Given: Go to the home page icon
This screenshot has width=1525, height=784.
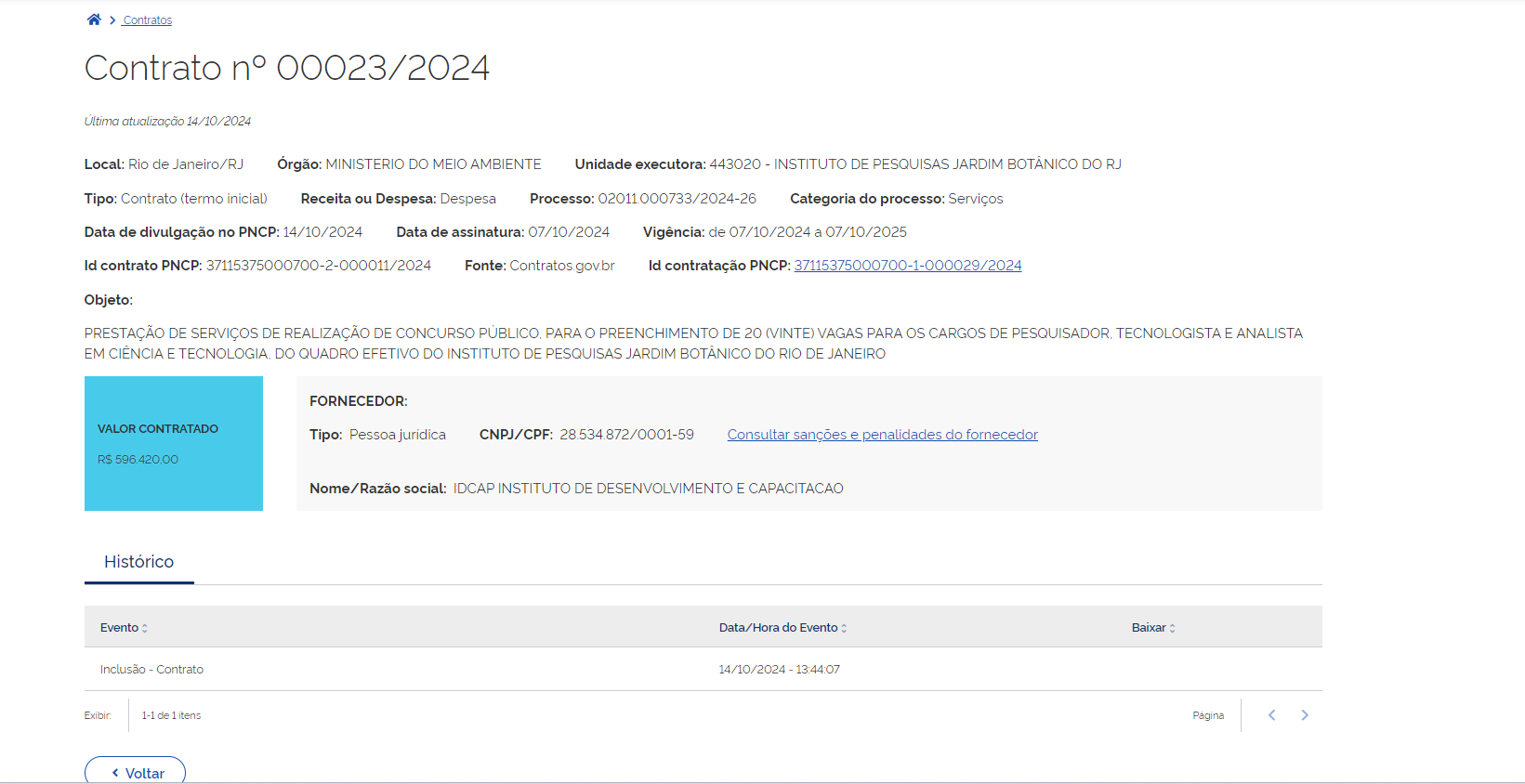Looking at the screenshot, I should click(94, 20).
